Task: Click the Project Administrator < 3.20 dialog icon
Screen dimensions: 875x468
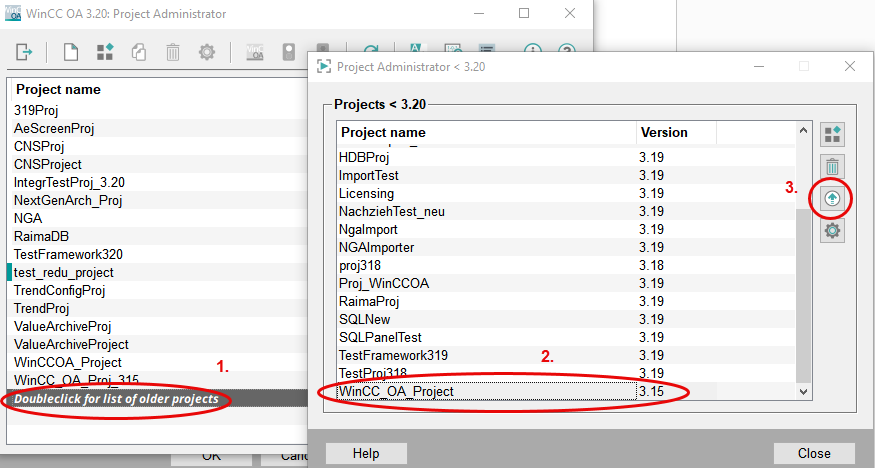Action: coord(324,66)
